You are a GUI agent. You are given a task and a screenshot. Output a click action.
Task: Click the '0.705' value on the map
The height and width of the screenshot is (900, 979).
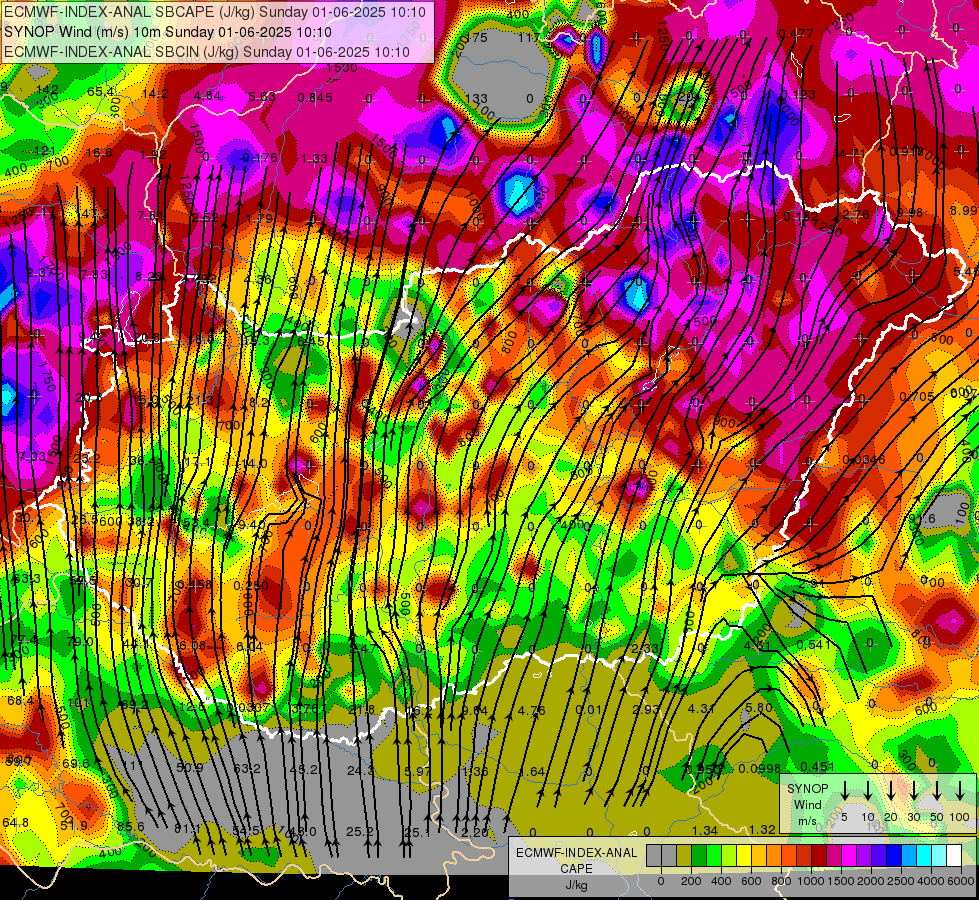917,397
